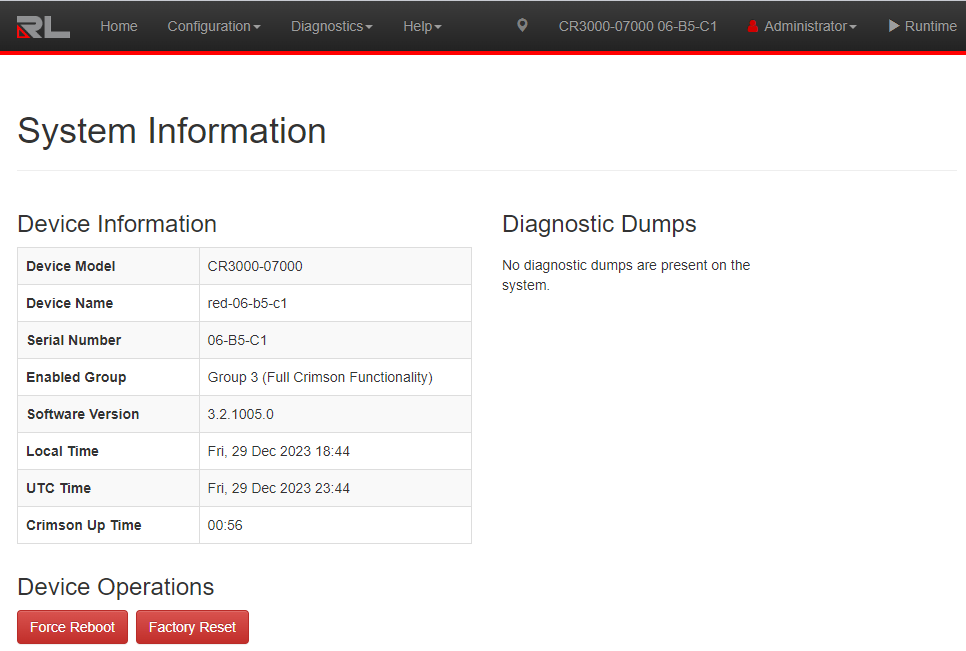Click the red Administrator user icon
966x651 pixels.
coord(752,26)
